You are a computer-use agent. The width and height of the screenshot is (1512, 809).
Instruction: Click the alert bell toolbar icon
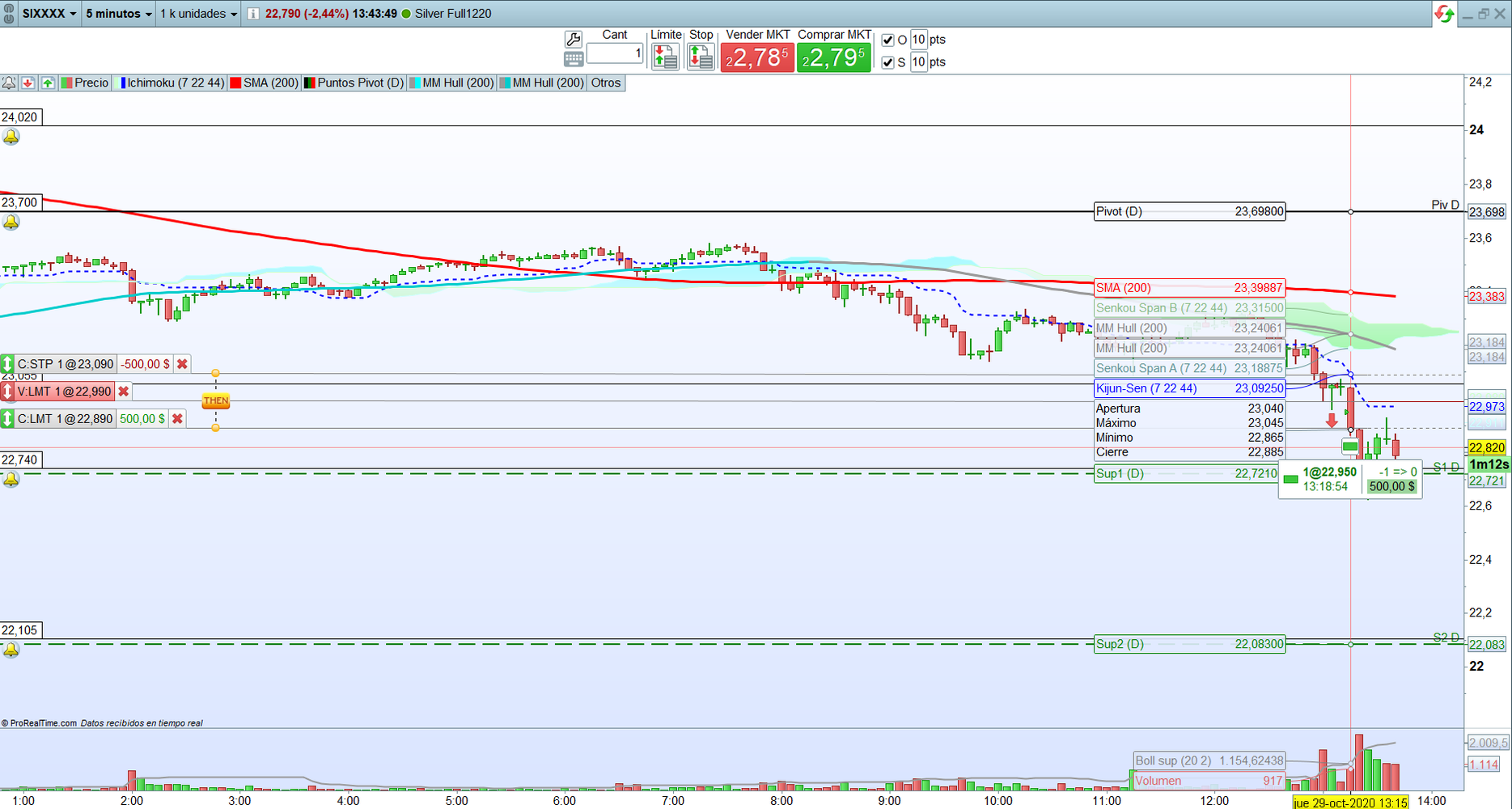[9, 83]
